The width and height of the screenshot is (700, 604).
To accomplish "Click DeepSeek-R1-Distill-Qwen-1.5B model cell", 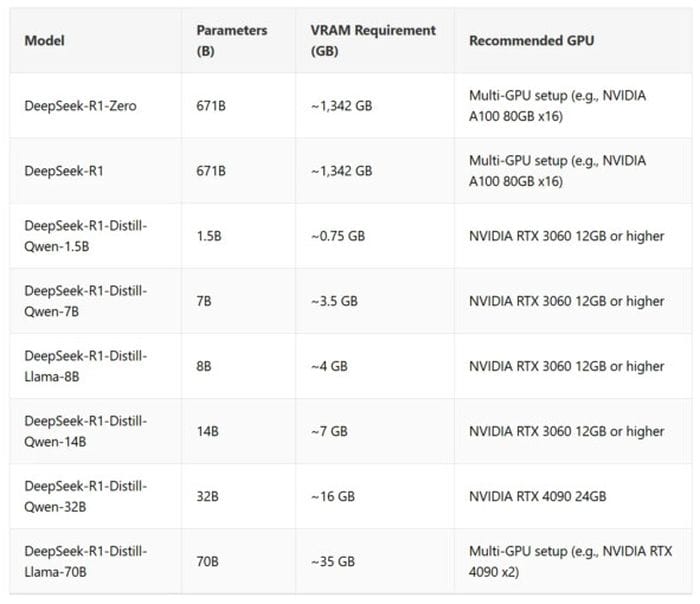I will tap(86, 236).
